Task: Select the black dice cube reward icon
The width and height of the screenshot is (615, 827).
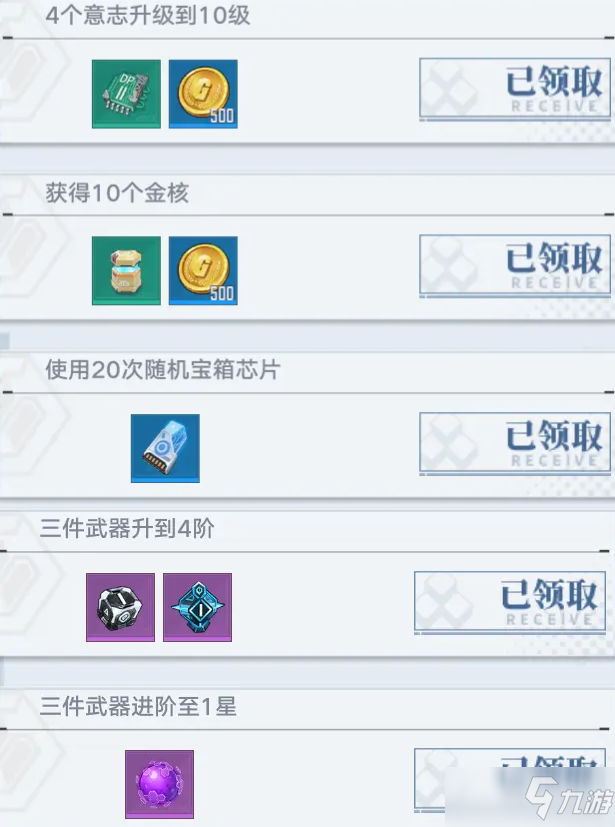Action: click(120, 608)
